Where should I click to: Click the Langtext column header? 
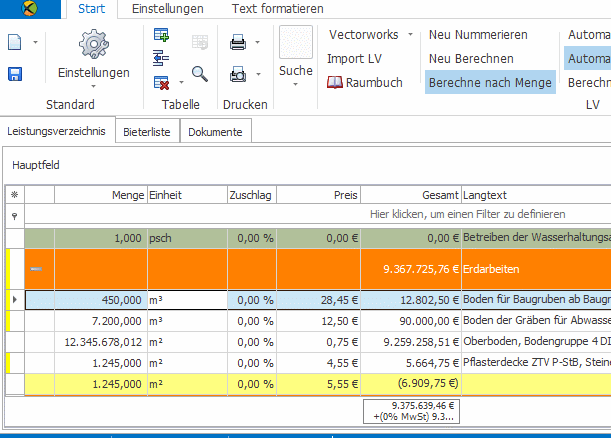click(x=536, y=195)
